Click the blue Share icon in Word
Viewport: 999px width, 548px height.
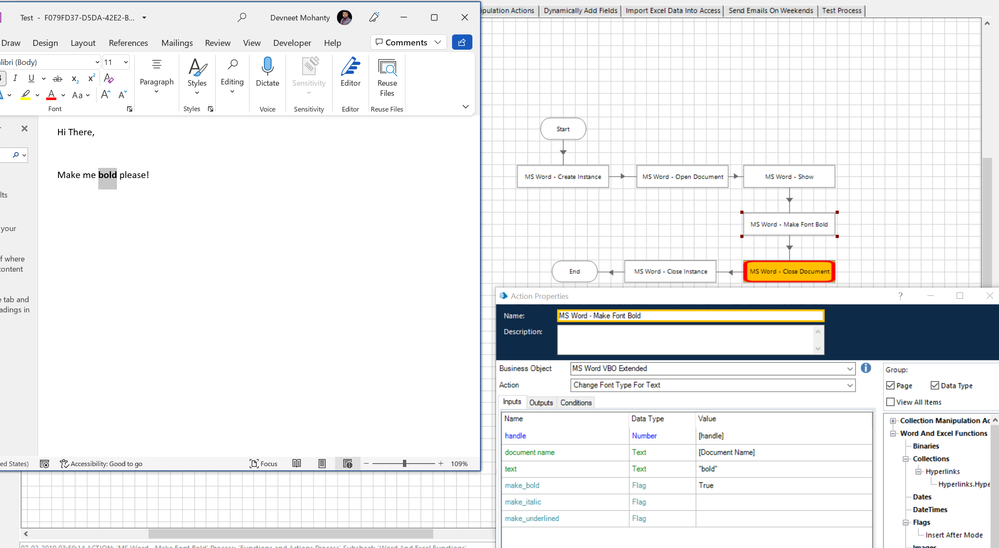click(462, 42)
